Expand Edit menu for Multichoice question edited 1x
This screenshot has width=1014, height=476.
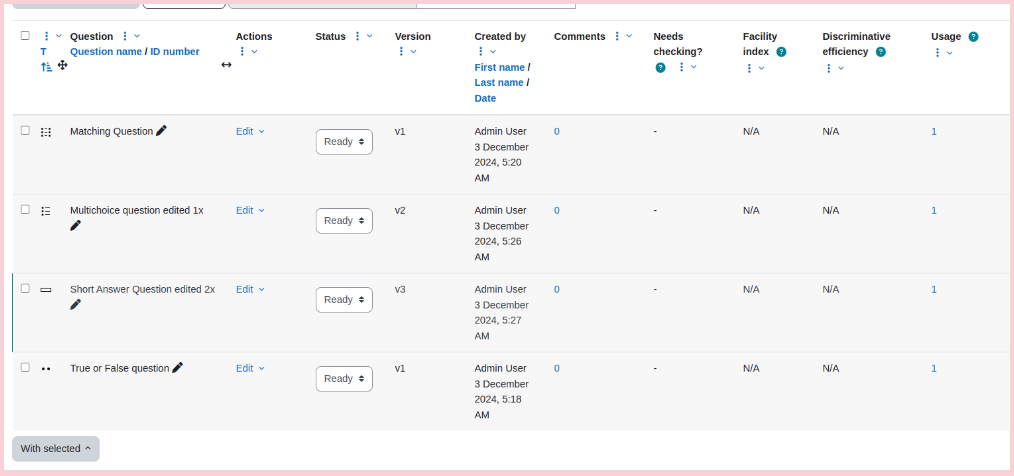click(250, 210)
